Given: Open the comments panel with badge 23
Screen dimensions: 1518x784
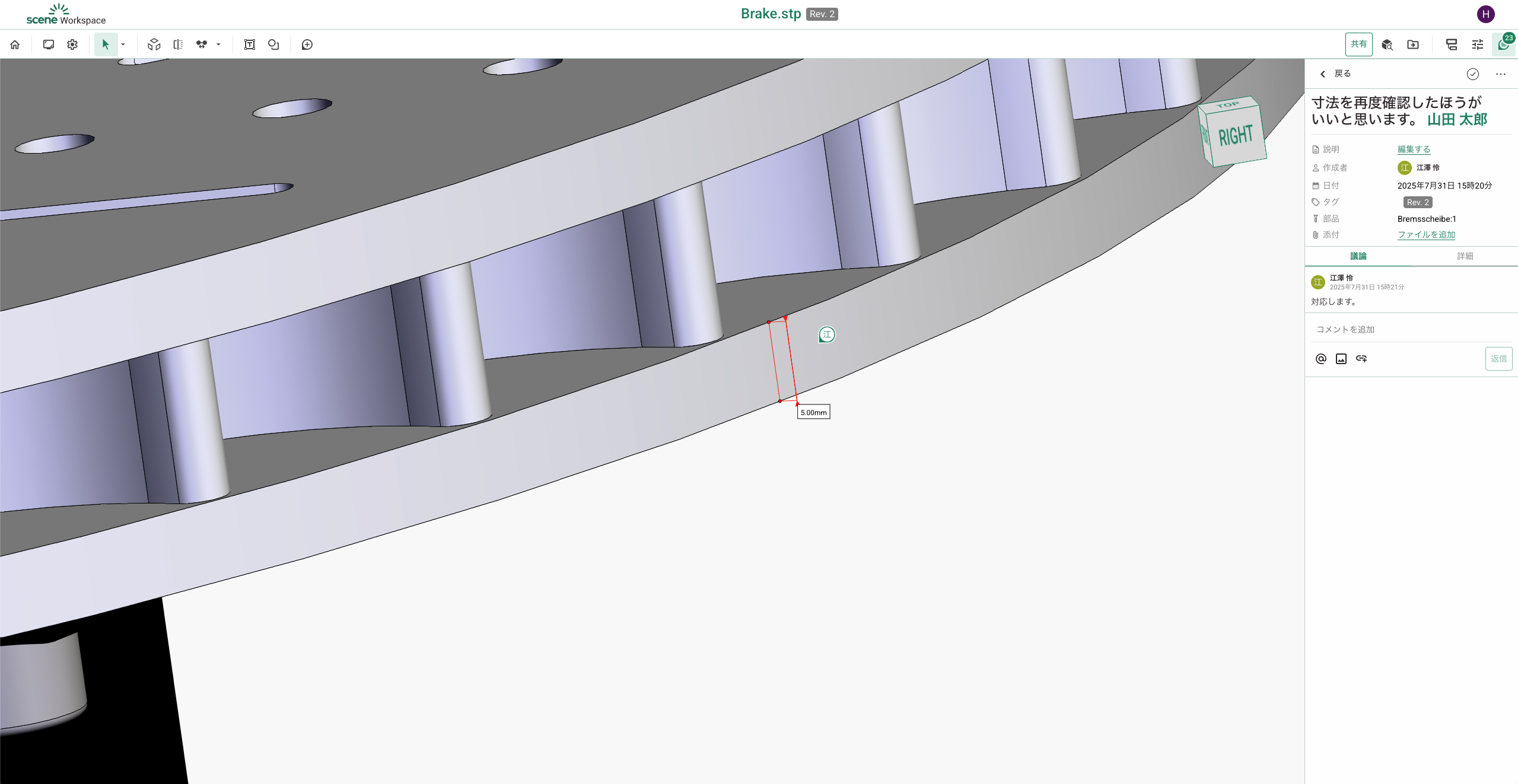Looking at the screenshot, I should click(x=1503, y=44).
